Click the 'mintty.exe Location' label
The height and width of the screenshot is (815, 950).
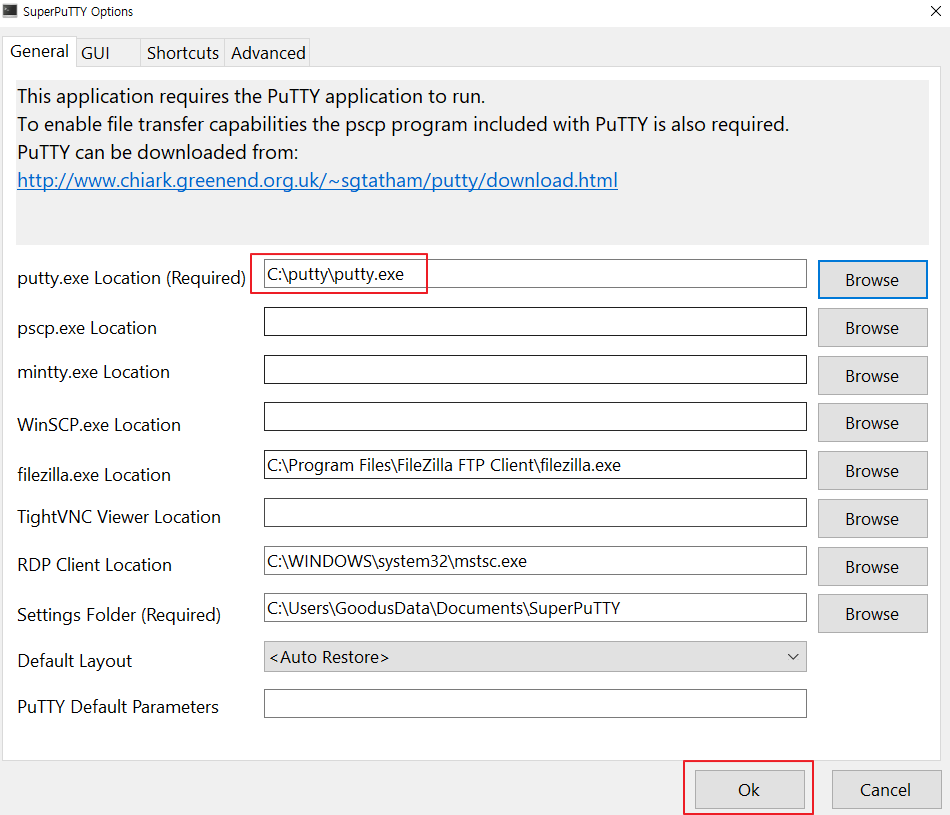pyautogui.click(x=93, y=371)
